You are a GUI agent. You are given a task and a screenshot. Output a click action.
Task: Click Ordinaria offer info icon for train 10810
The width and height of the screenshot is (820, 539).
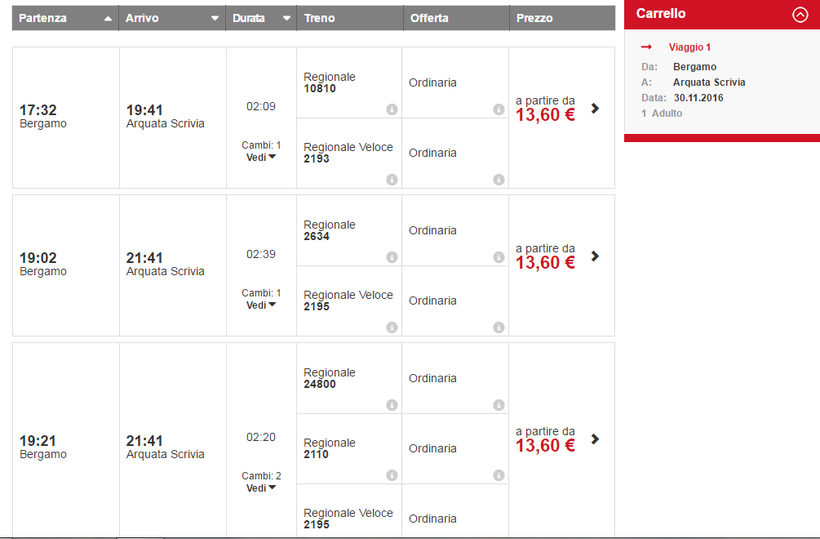(499, 110)
